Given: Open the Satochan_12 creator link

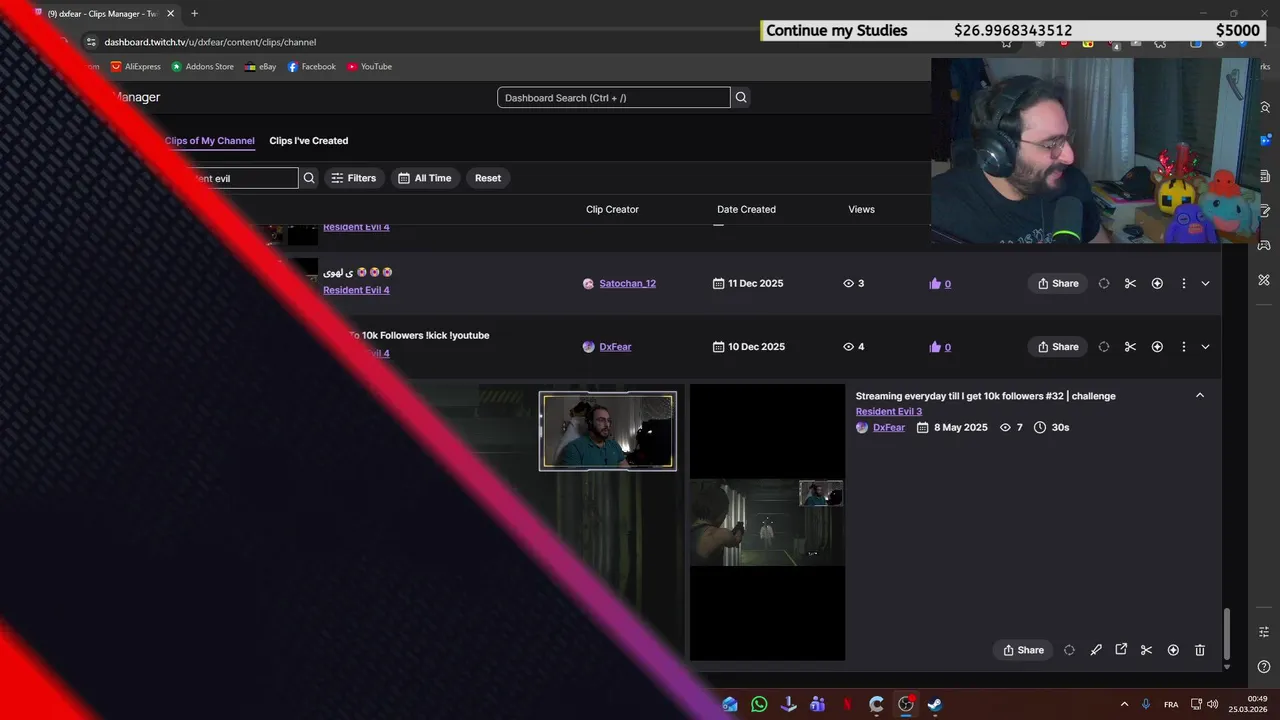Looking at the screenshot, I should pyautogui.click(x=628, y=283).
